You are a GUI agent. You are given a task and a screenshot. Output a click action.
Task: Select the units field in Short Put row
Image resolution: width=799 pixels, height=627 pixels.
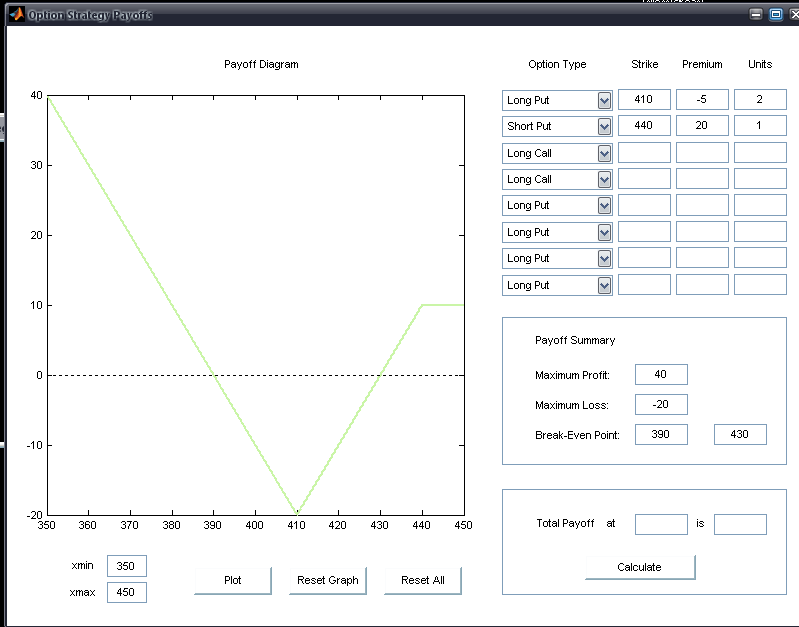(760, 125)
